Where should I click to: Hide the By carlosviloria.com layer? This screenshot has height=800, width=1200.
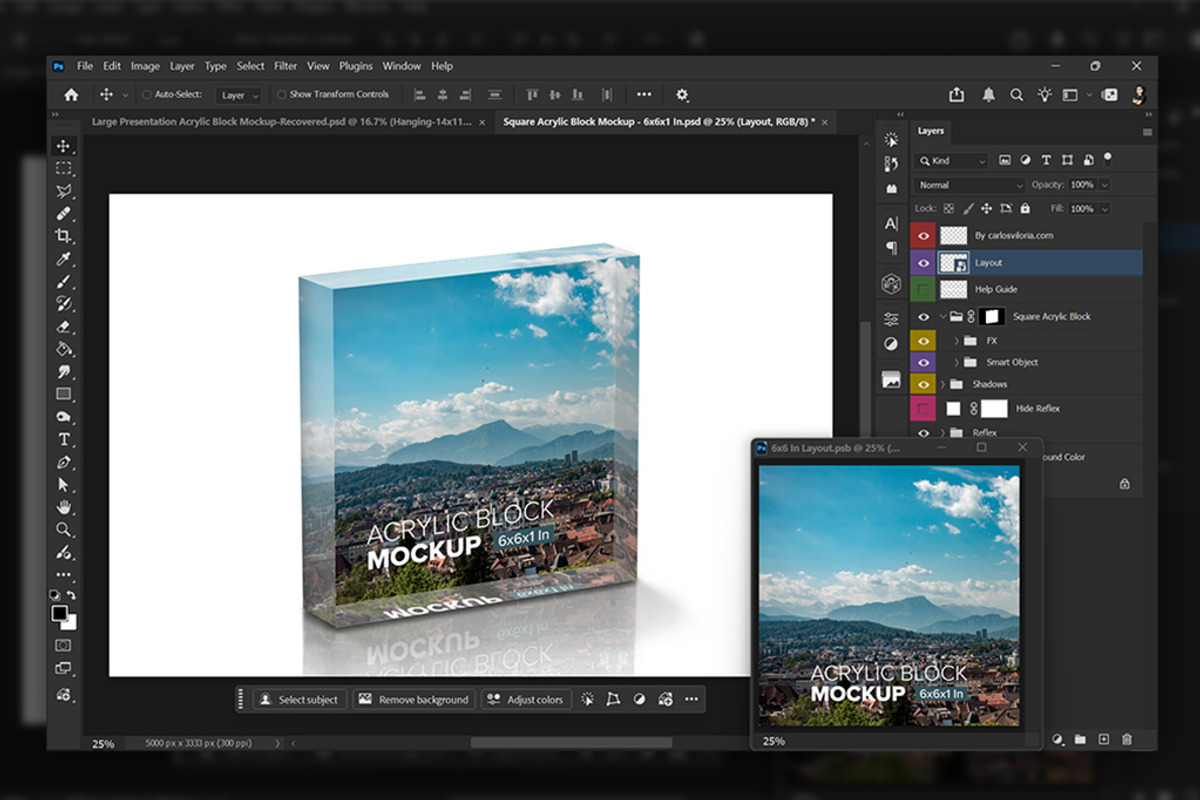[x=923, y=236]
